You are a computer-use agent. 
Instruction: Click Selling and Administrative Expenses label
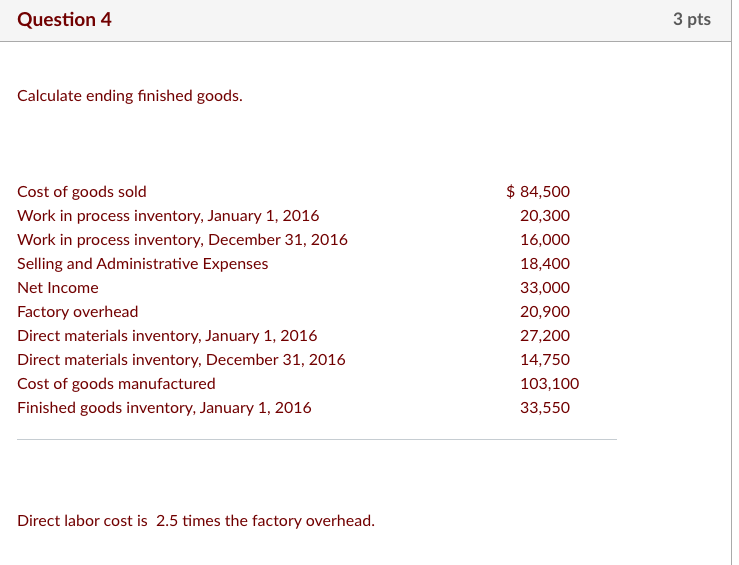[x=143, y=263]
